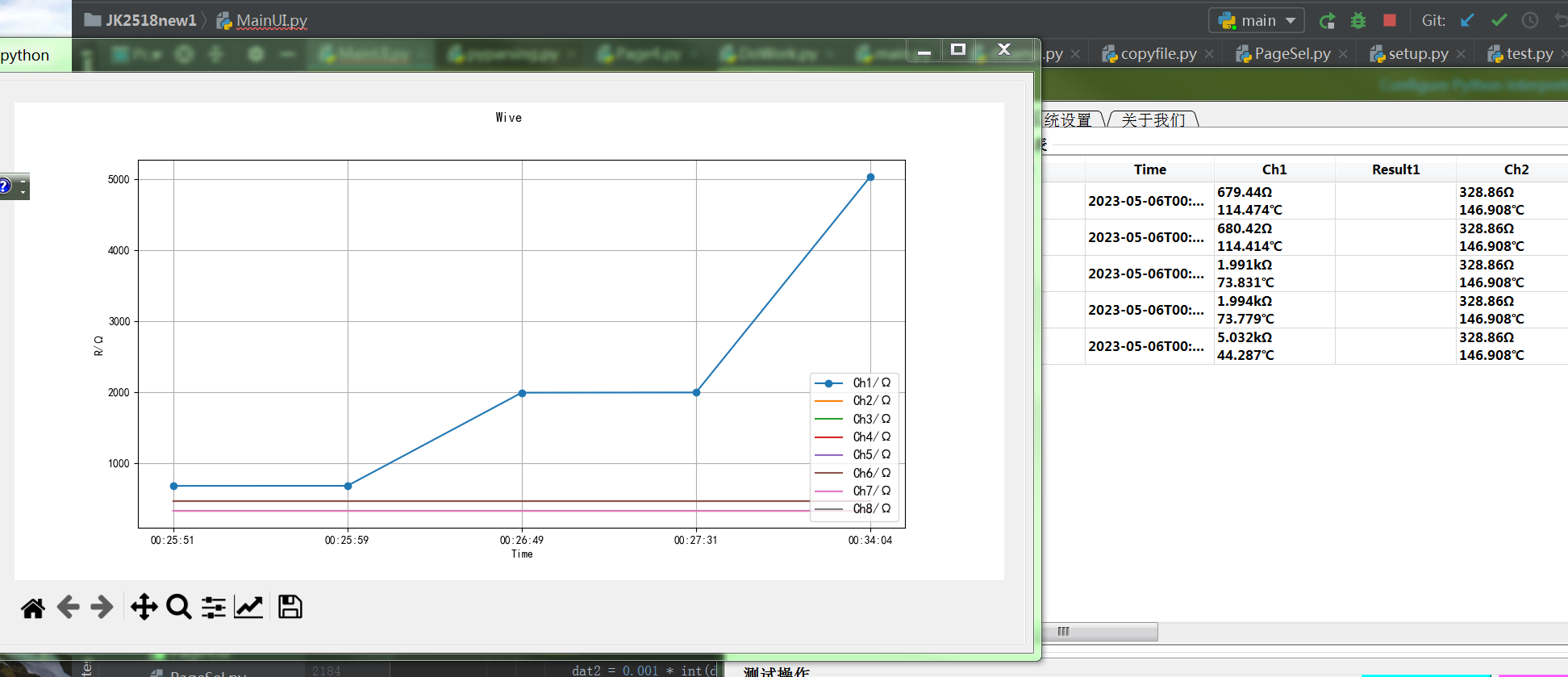This screenshot has width=1568, height=677.
Task: Click the JK2518new1 project breadcrumb
Action: click(x=150, y=20)
